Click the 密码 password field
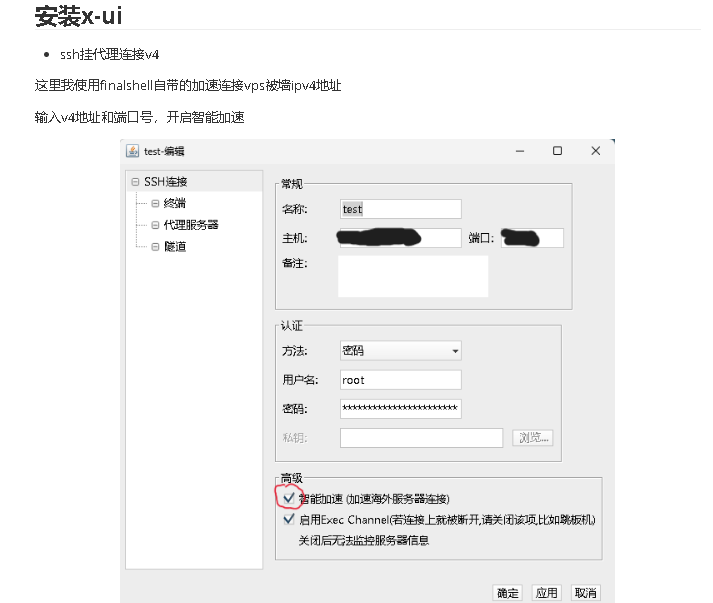 point(401,408)
